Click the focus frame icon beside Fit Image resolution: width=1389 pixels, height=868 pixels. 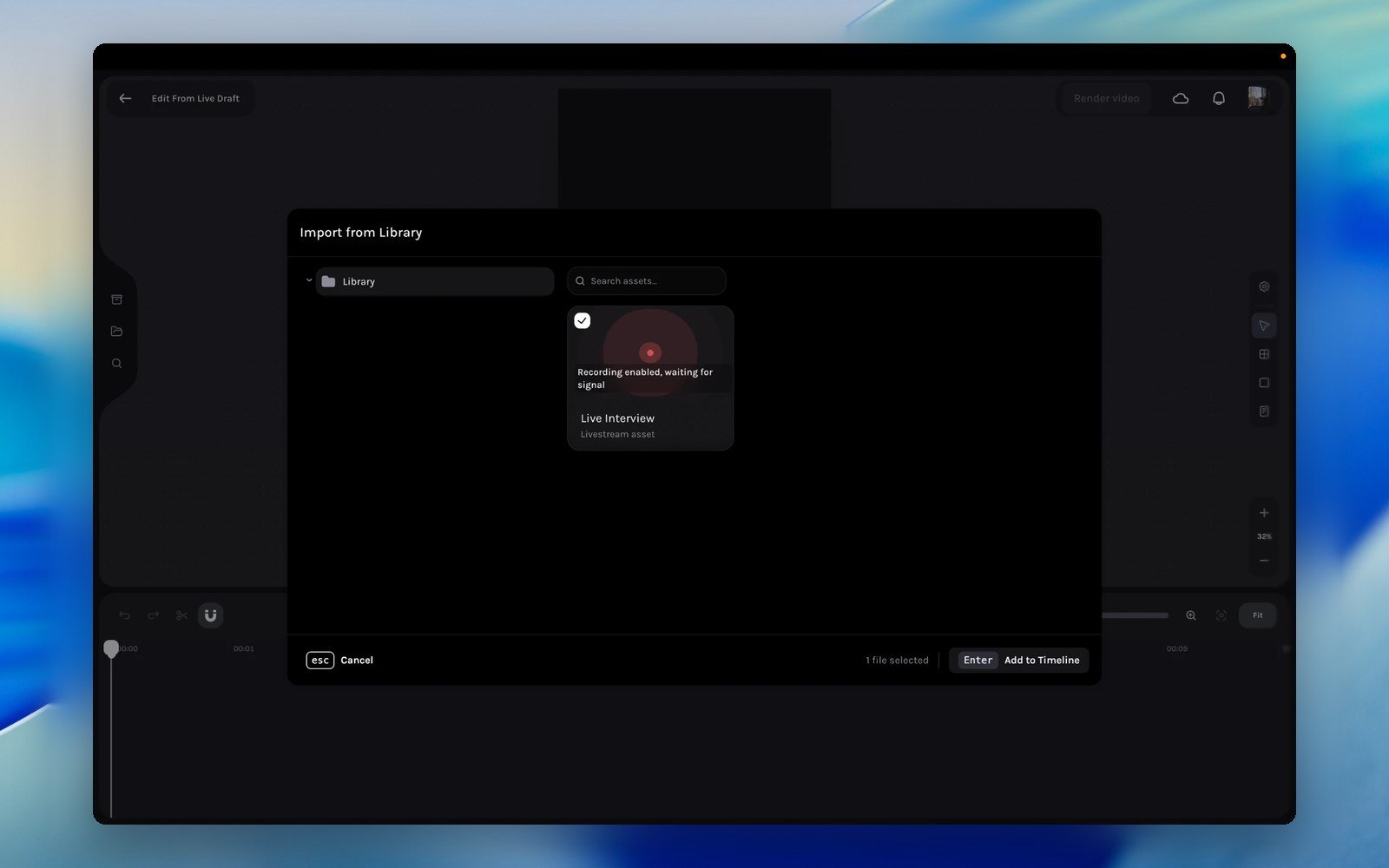coord(1221,615)
